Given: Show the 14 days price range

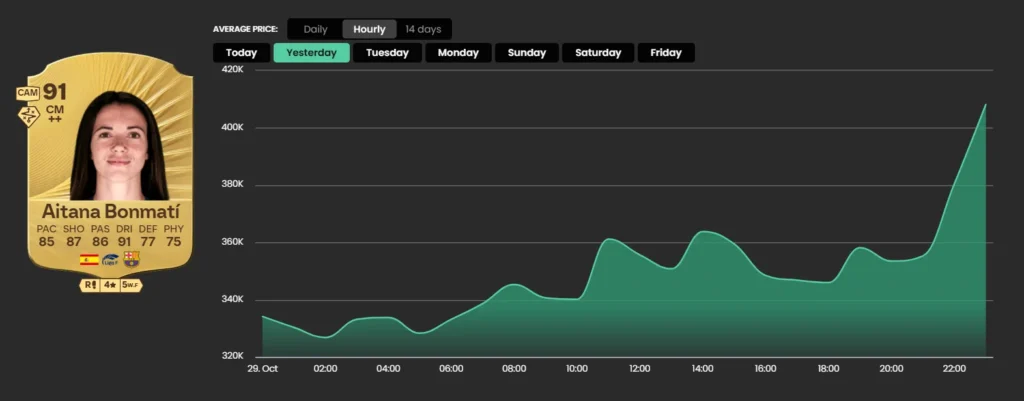Looking at the screenshot, I should coord(423,29).
